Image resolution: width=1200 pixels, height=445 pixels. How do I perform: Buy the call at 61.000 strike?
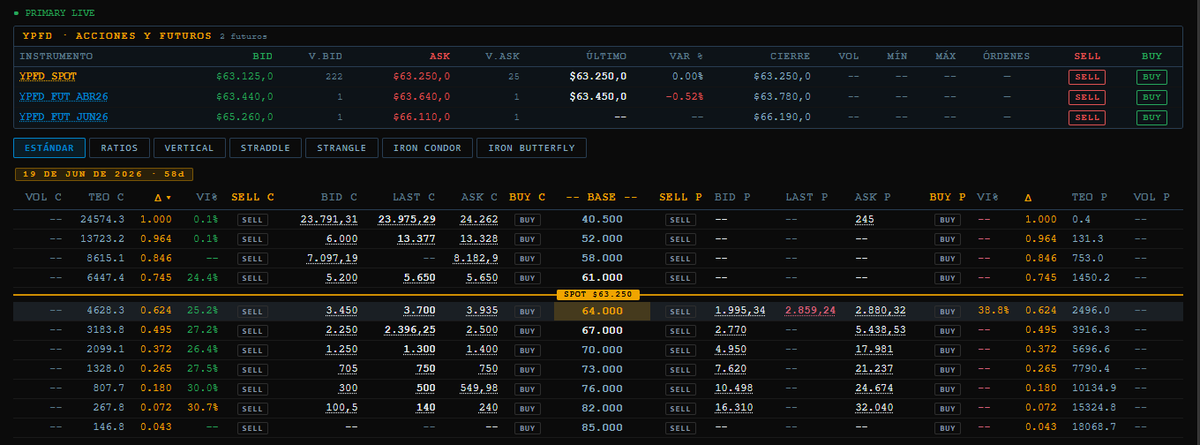[x=528, y=276]
